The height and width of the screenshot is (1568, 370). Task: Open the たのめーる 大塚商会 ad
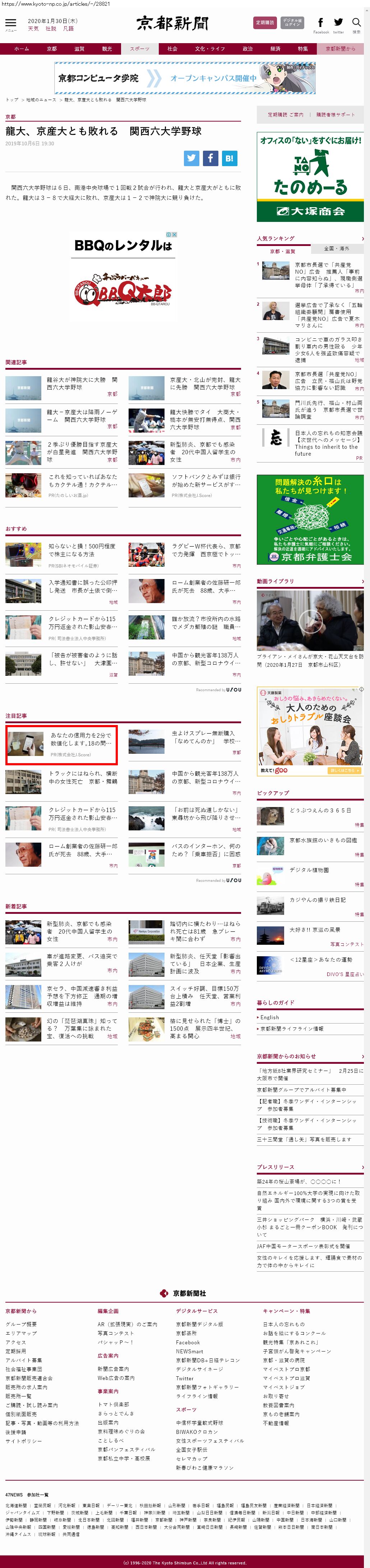click(310, 177)
